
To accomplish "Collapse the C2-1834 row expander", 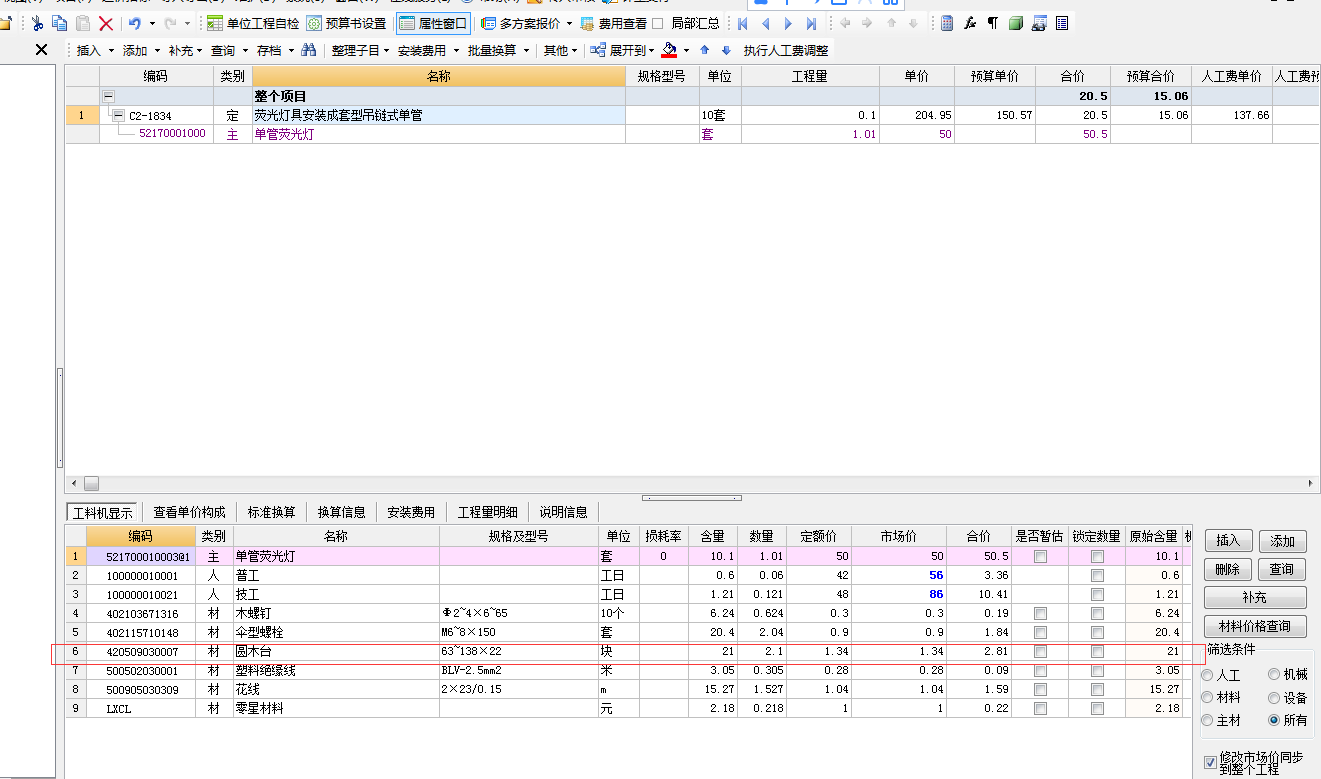I will [118, 116].
